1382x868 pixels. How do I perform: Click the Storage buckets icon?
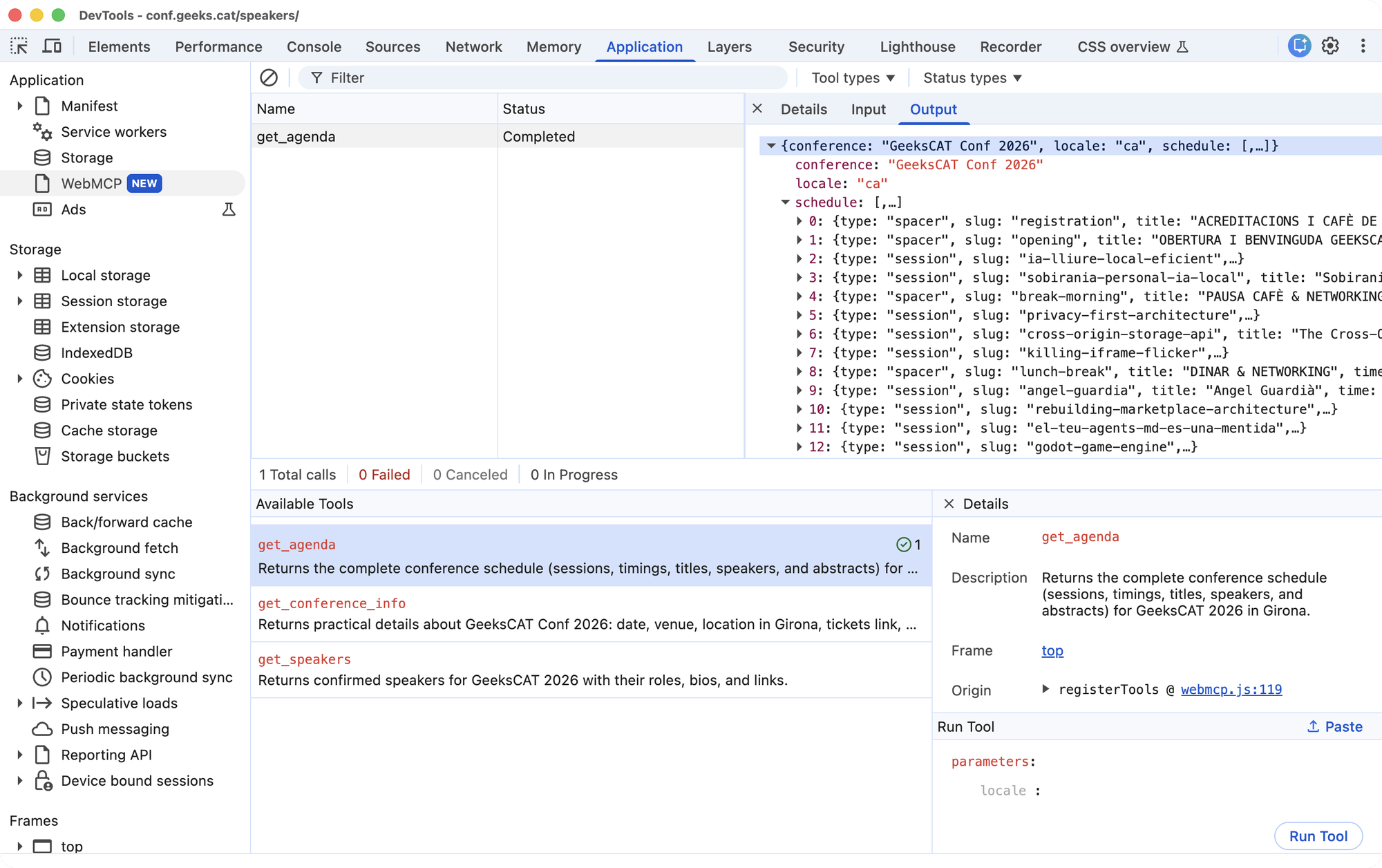click(43, 456)
